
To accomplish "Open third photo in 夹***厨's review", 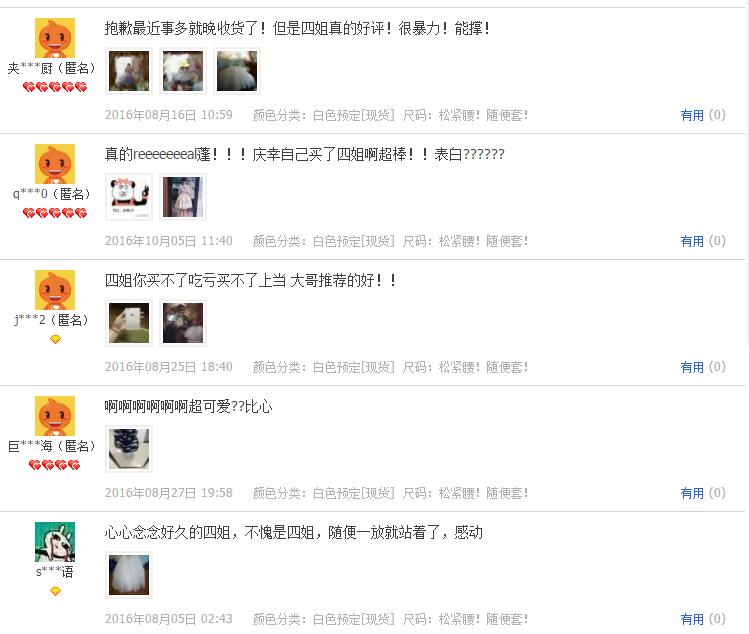I will pos(237,71).
